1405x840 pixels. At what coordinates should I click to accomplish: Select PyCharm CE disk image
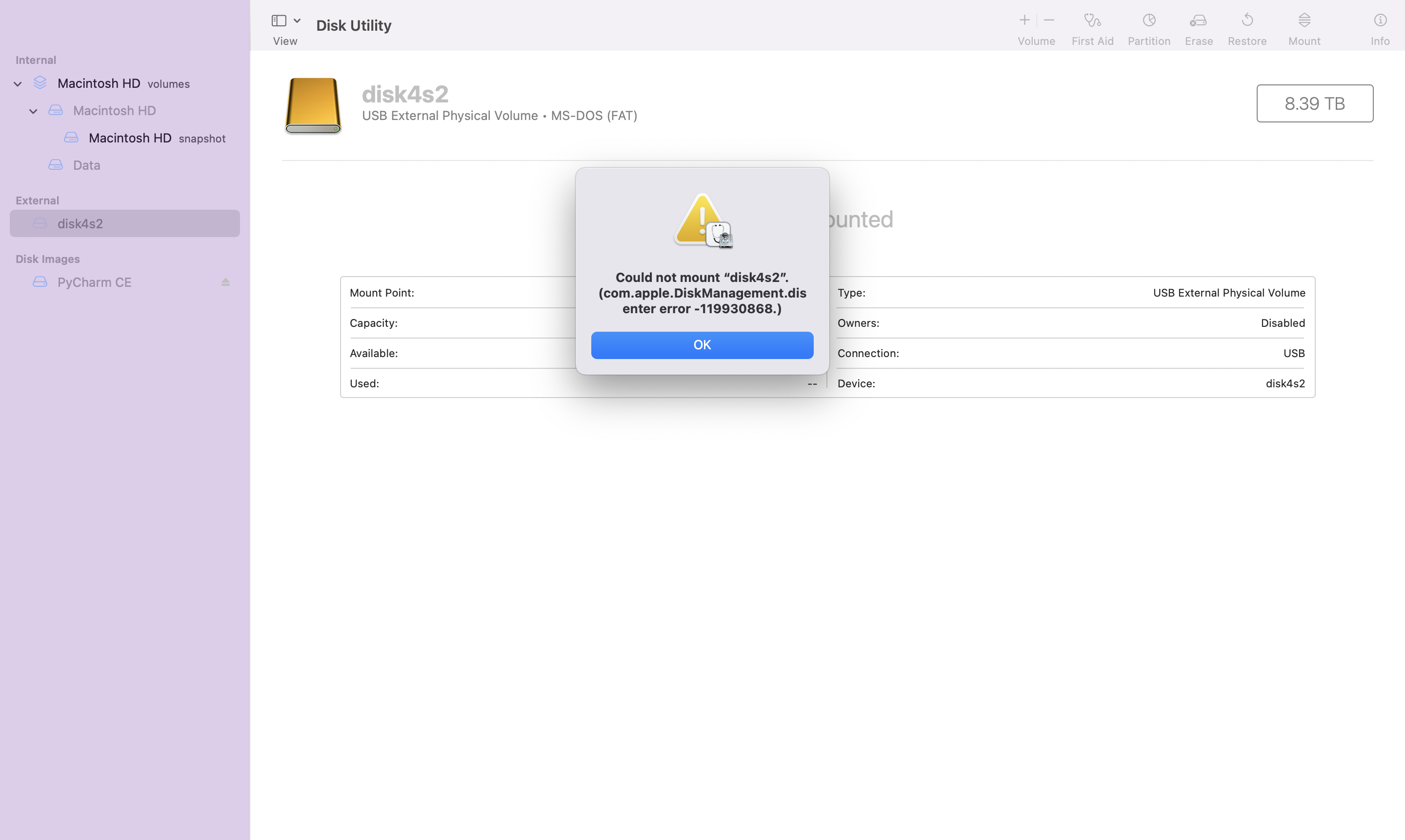94,282
